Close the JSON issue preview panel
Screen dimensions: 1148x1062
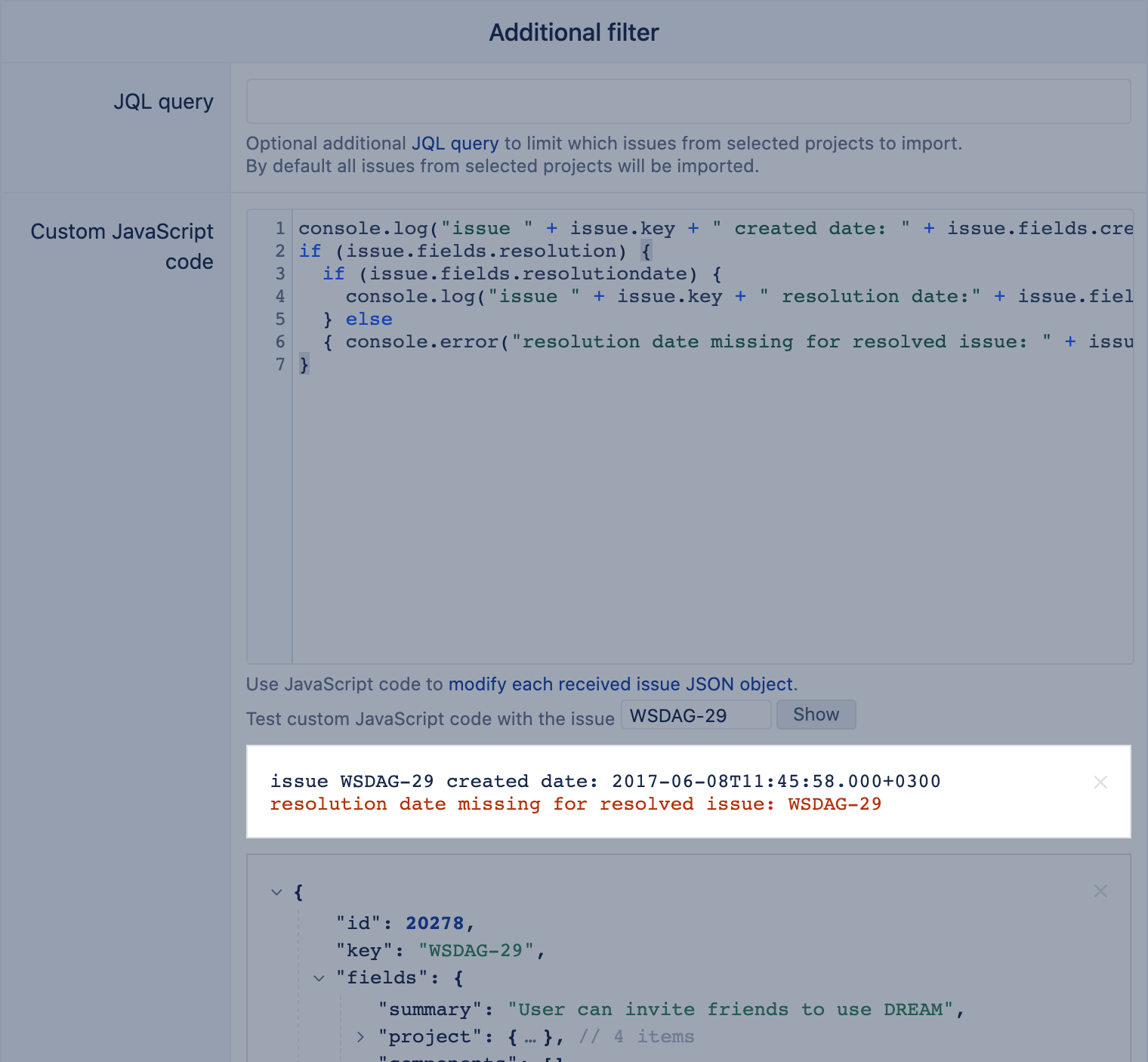click(x=1100, y=891)
